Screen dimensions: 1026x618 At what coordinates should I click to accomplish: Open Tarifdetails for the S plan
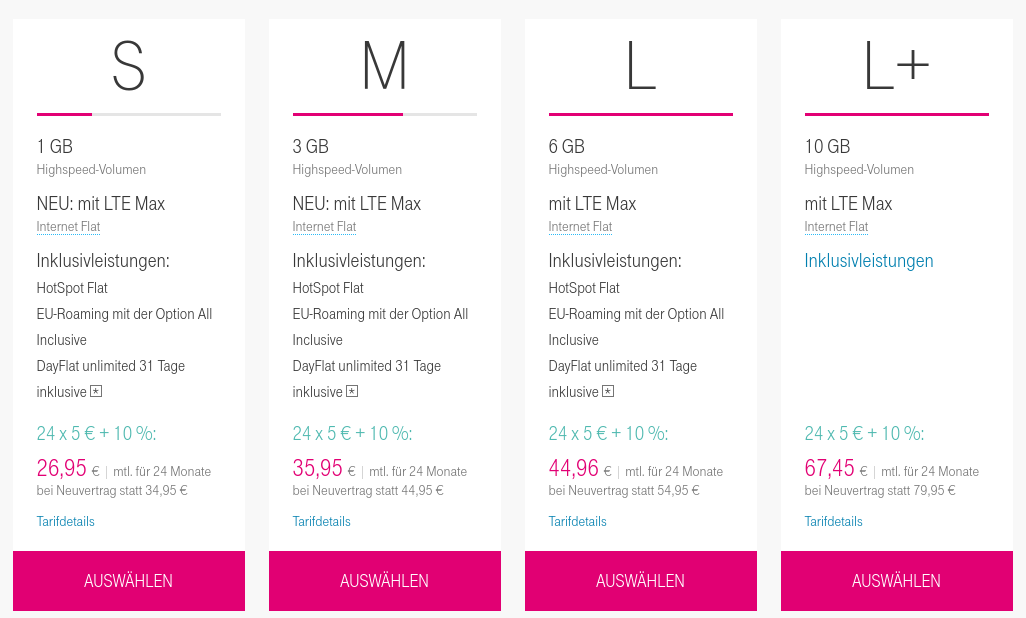(x=66, y=521)
